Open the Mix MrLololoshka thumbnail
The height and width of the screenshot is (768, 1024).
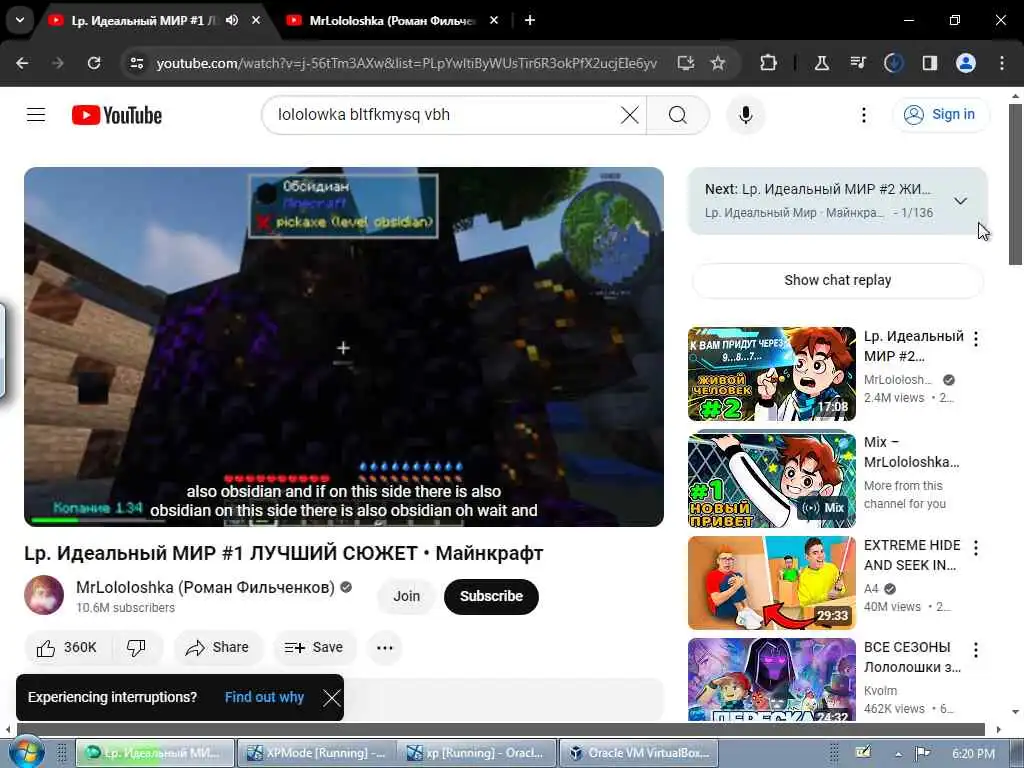click(771, 479)
